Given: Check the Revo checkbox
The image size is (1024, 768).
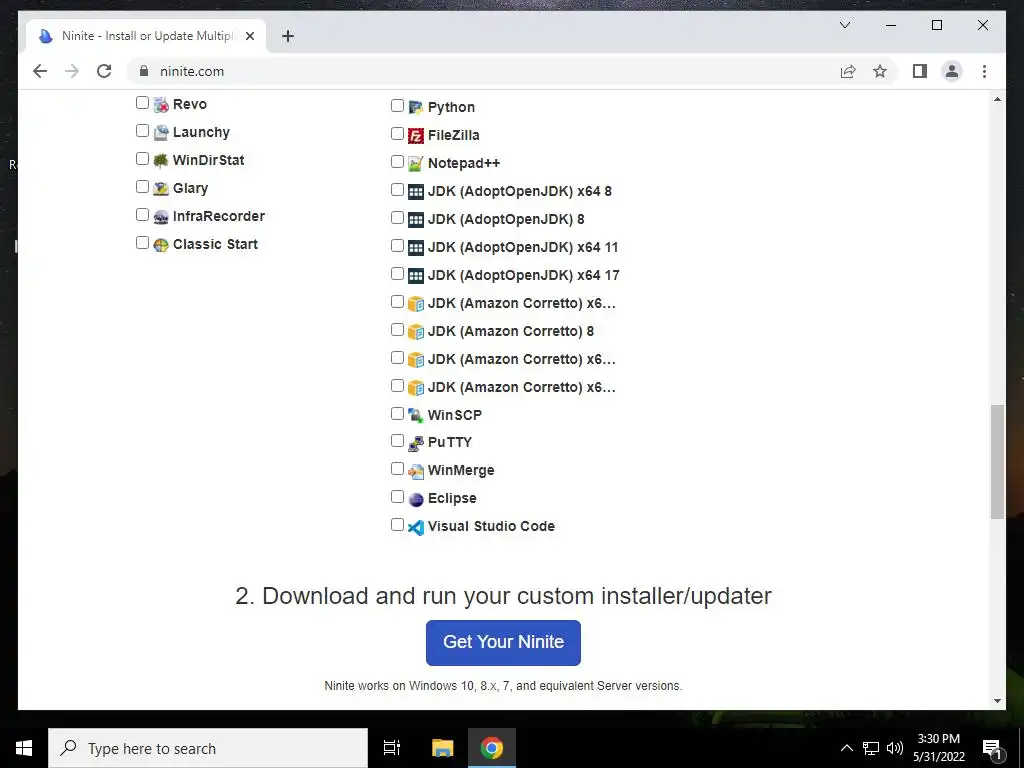Looking at the screenshot, I should pos(142,103).
